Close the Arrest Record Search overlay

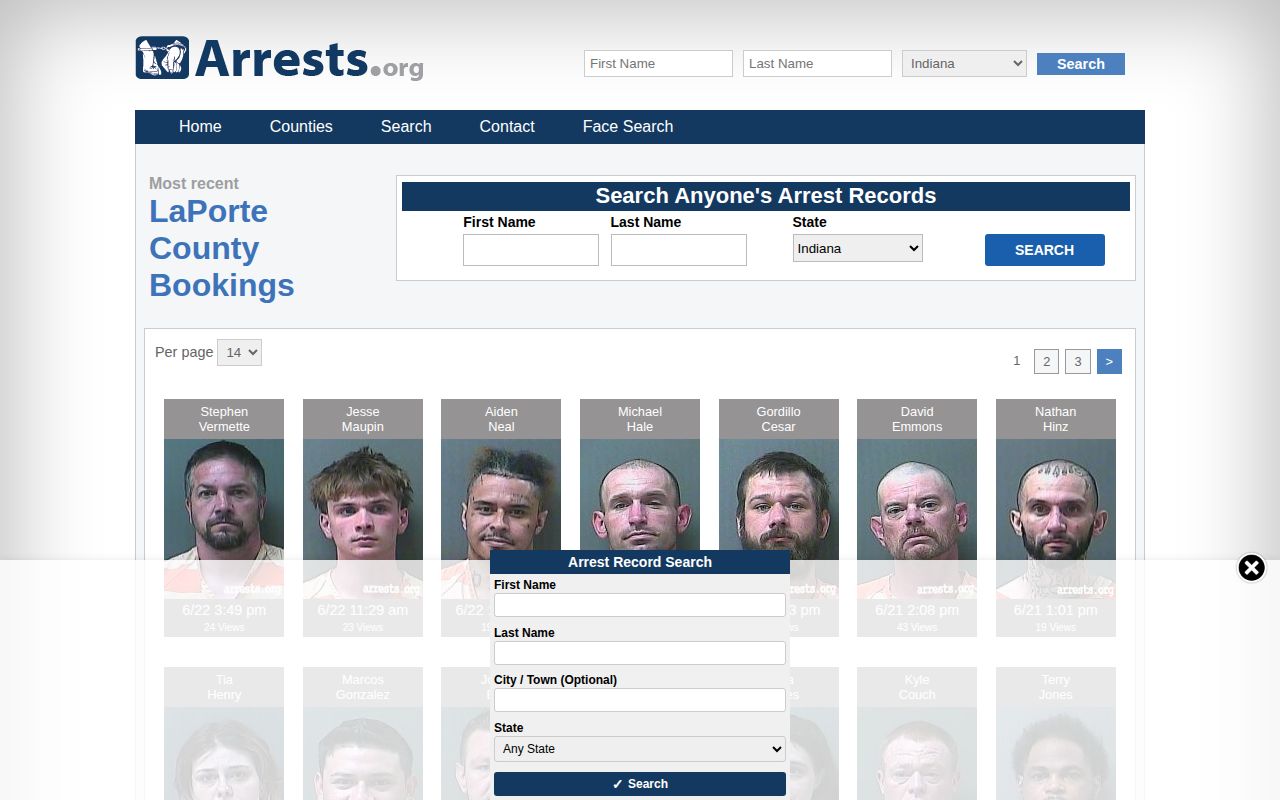[x=1251, y=568]
